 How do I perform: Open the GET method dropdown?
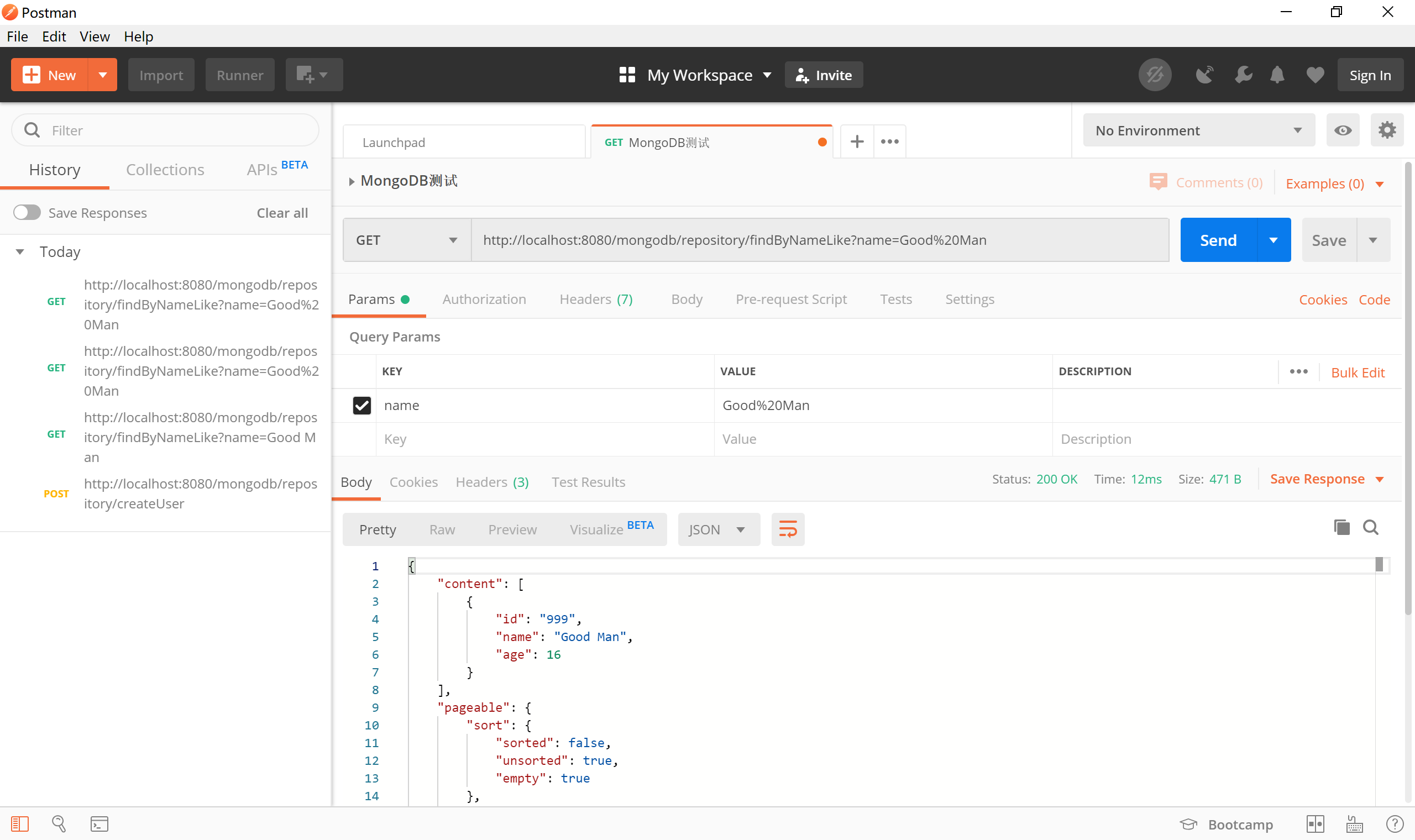pos(406,240)
